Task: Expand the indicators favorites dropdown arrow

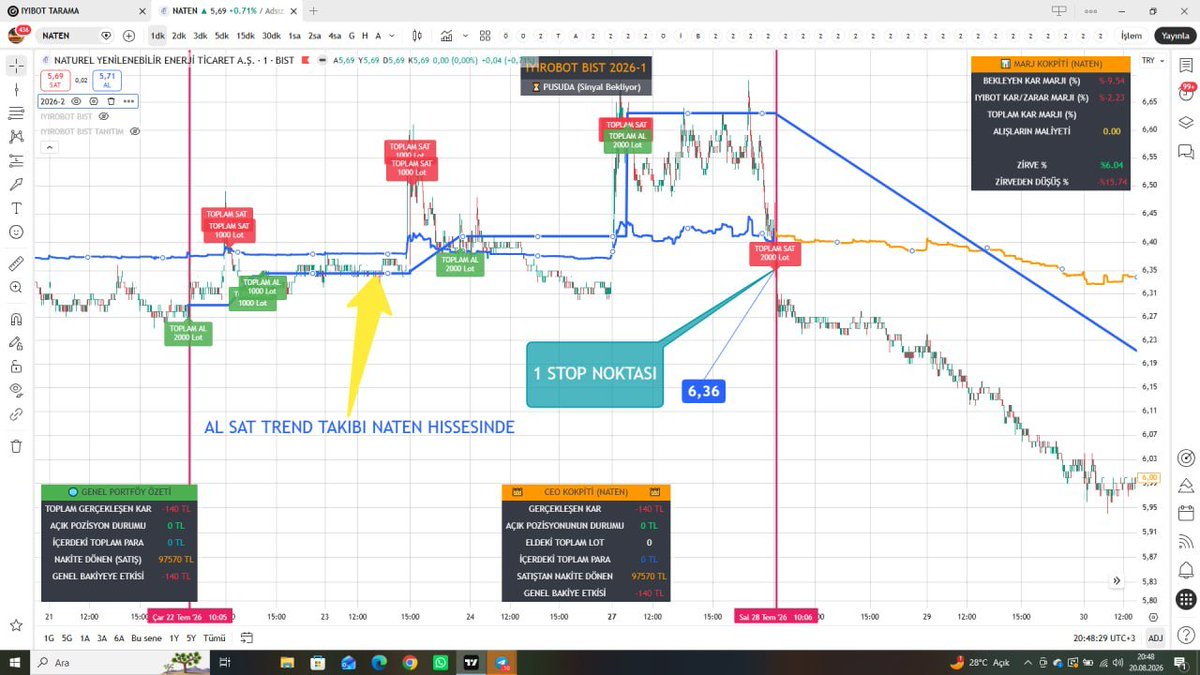Action: point(464,36)
